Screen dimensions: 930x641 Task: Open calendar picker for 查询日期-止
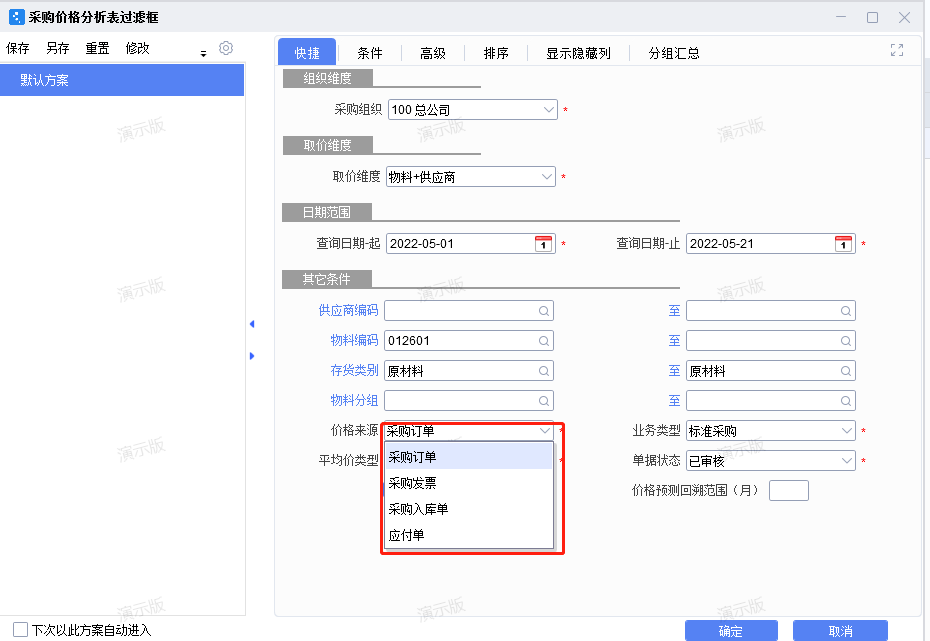pos(843,244)
